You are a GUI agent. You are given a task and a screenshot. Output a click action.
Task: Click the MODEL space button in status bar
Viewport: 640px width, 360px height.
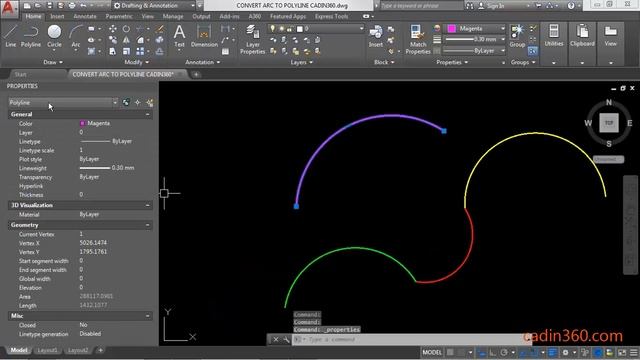point(432,352)
